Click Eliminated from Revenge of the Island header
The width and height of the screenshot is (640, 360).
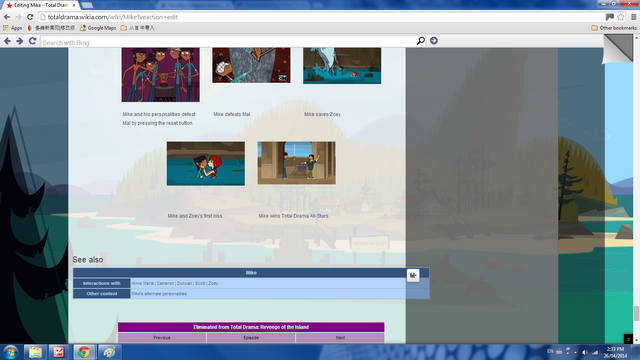pyautogui.click(x=251, y=327)
